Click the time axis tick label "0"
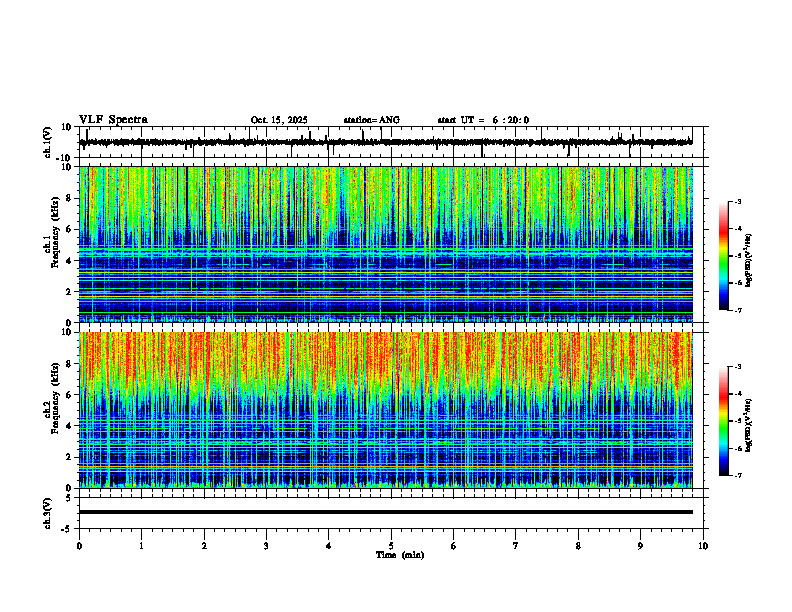 [79, 546]
